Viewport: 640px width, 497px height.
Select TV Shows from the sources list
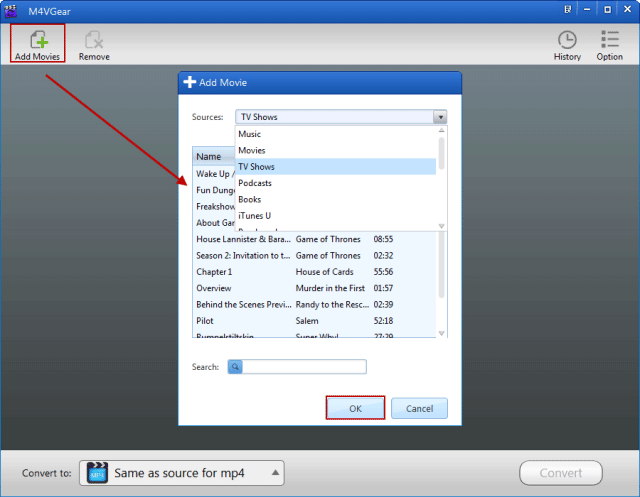tap(336, 166)
